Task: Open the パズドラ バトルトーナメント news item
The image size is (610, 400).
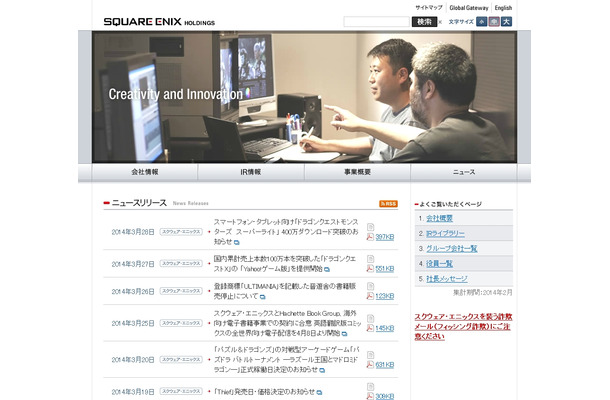Action: (x=286, y=360)
